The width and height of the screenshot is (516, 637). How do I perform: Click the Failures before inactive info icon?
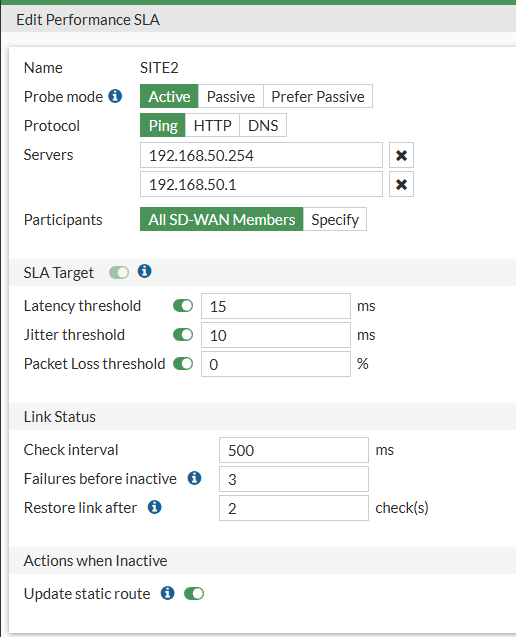tap(194, 478)
